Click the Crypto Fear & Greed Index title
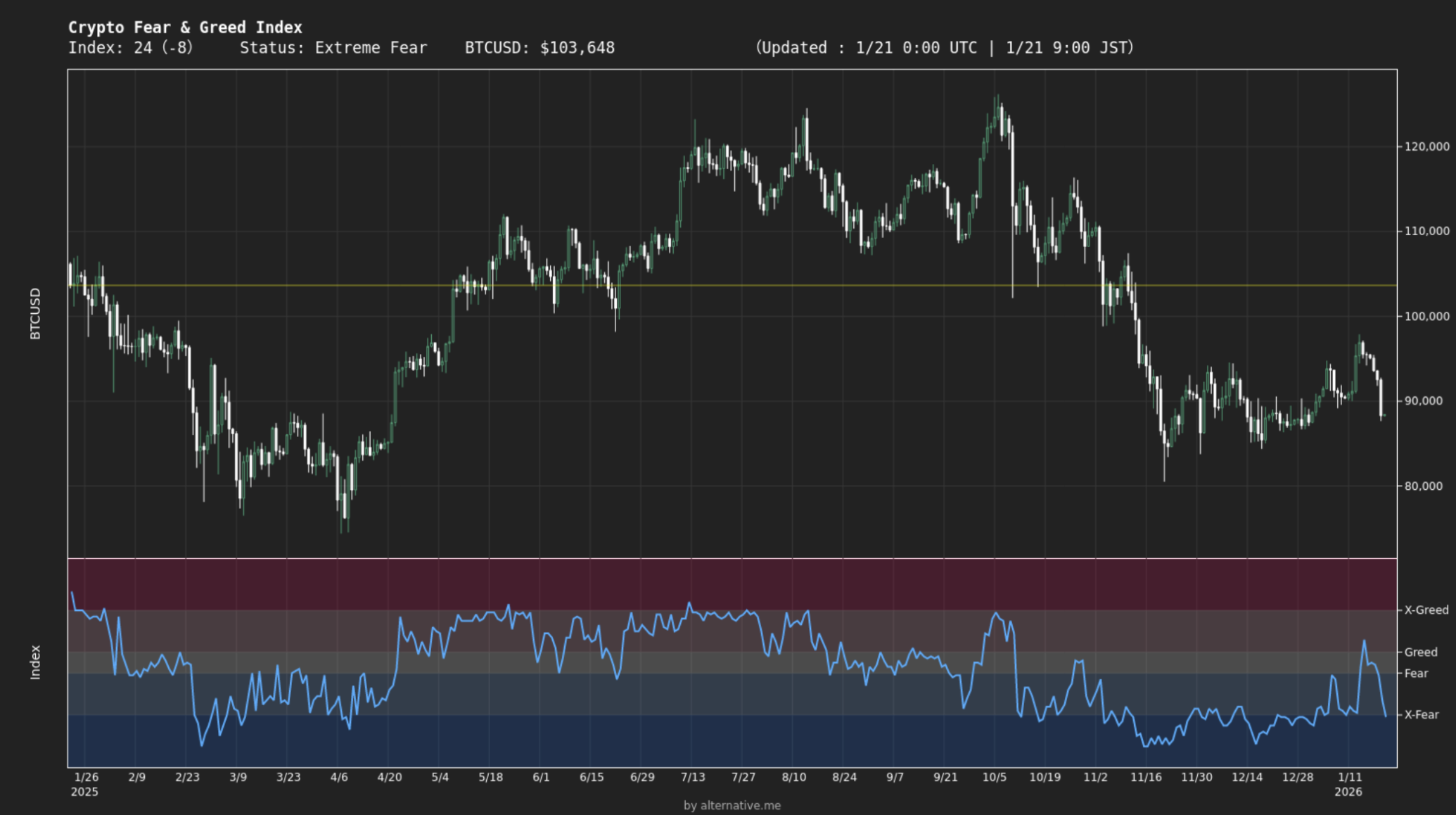 [x=185, y=27]
